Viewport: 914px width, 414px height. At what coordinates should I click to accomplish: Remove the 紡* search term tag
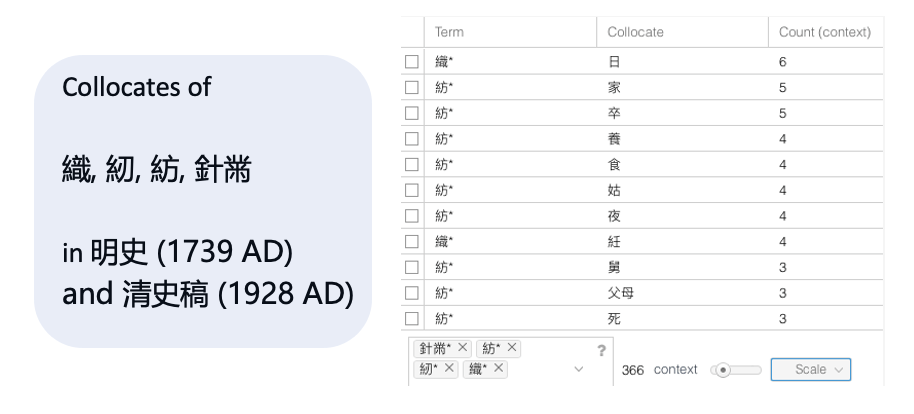tap(513, 348)
